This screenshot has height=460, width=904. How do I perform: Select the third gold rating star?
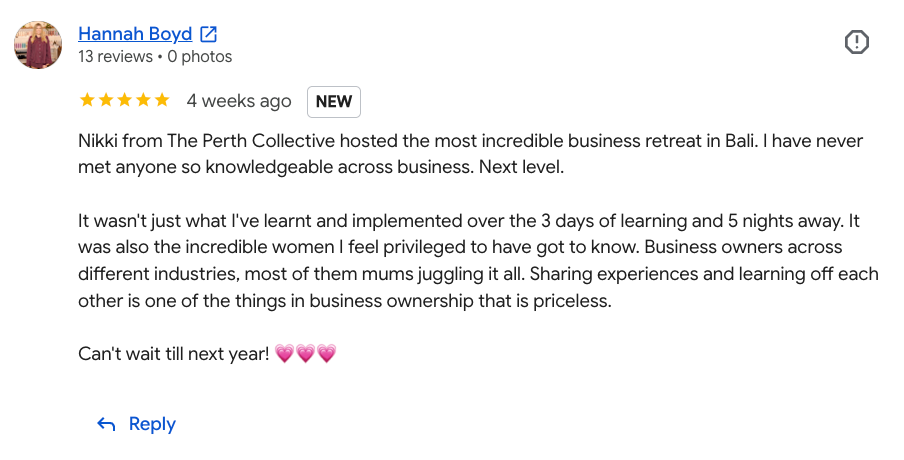point(125,100)
